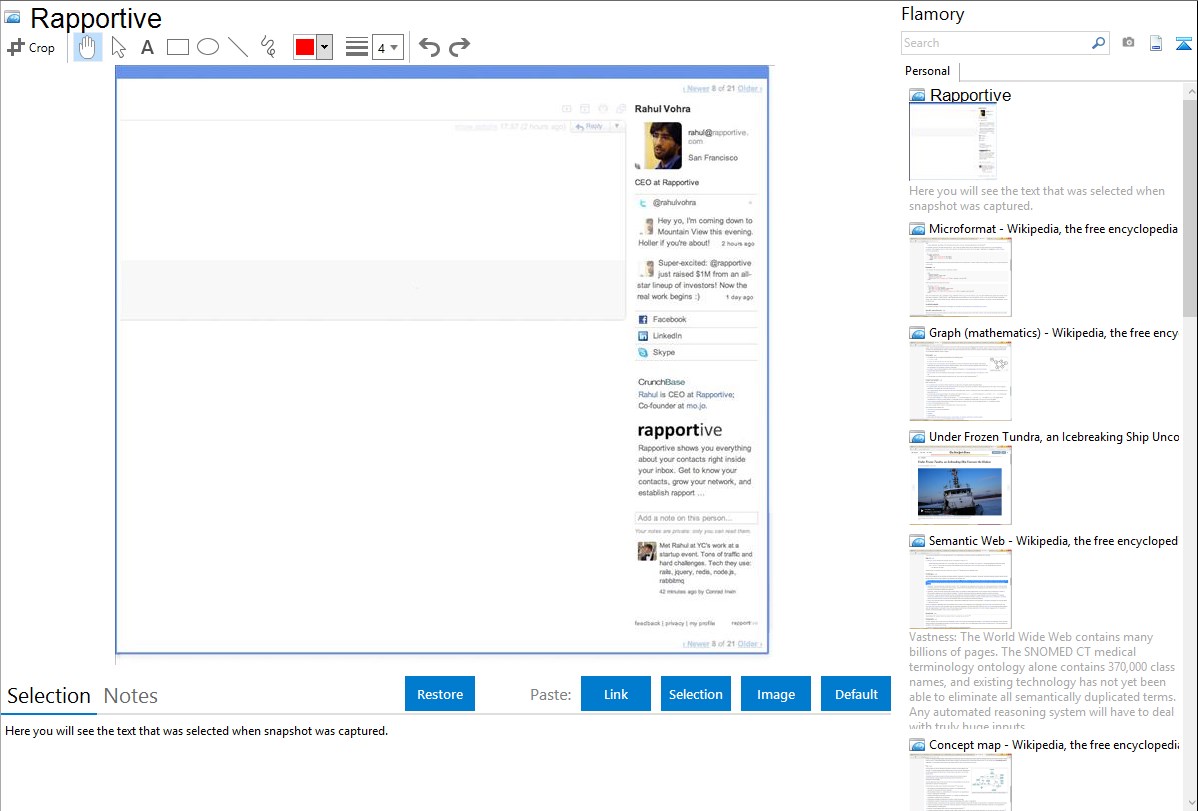This screenshot has height=811, width=1198.
Task: Click @rahulvohra Twitter handle in snapshot
Action: 674,203
